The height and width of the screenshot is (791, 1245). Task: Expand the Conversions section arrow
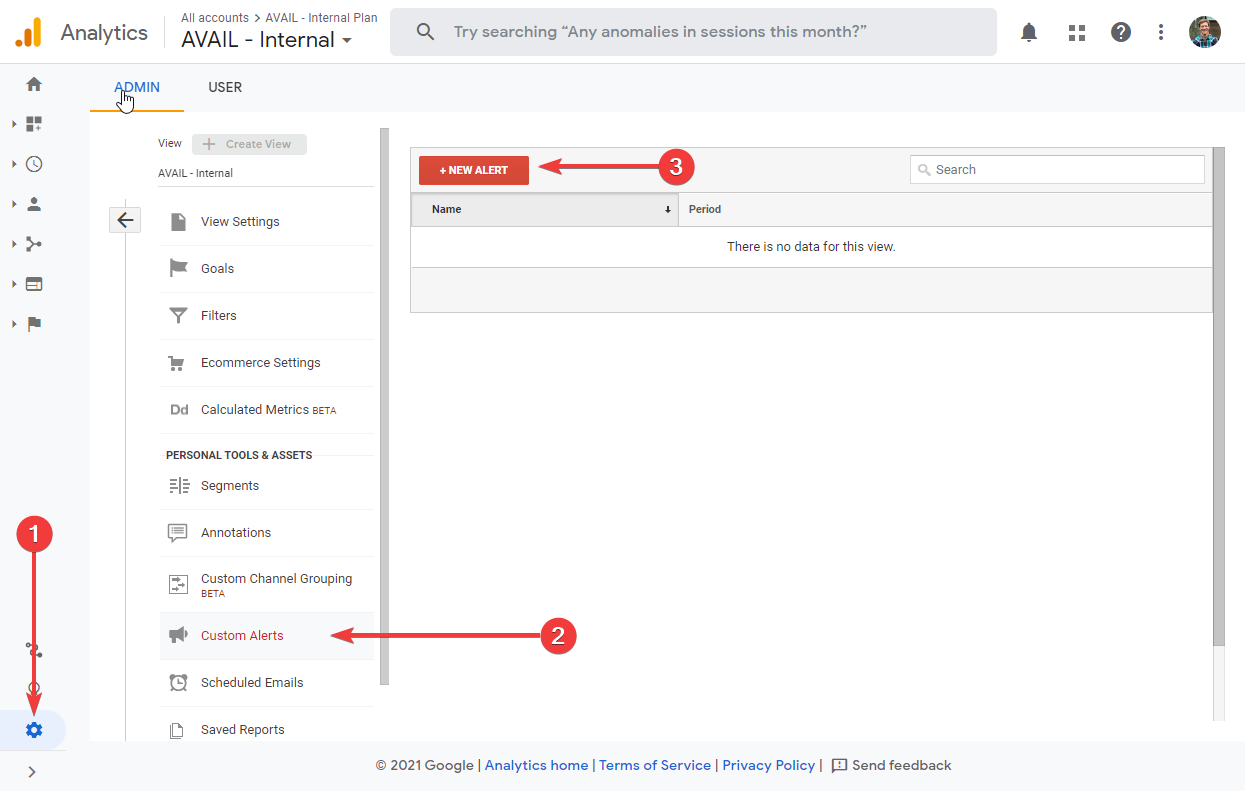tap(14, 324)
